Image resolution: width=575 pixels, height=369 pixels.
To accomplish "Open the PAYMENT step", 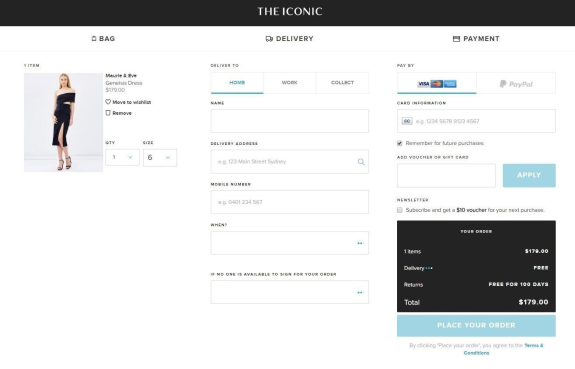I will [x=476, y=39].
